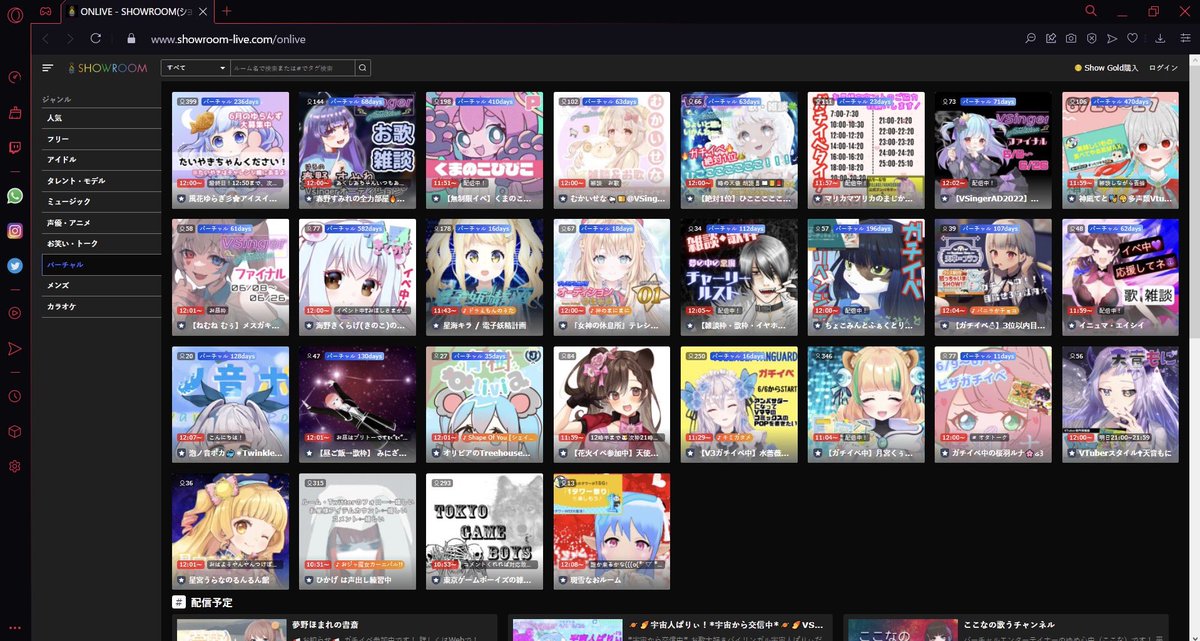
Task: Go forward to the next page
Action: coord(70,38)
